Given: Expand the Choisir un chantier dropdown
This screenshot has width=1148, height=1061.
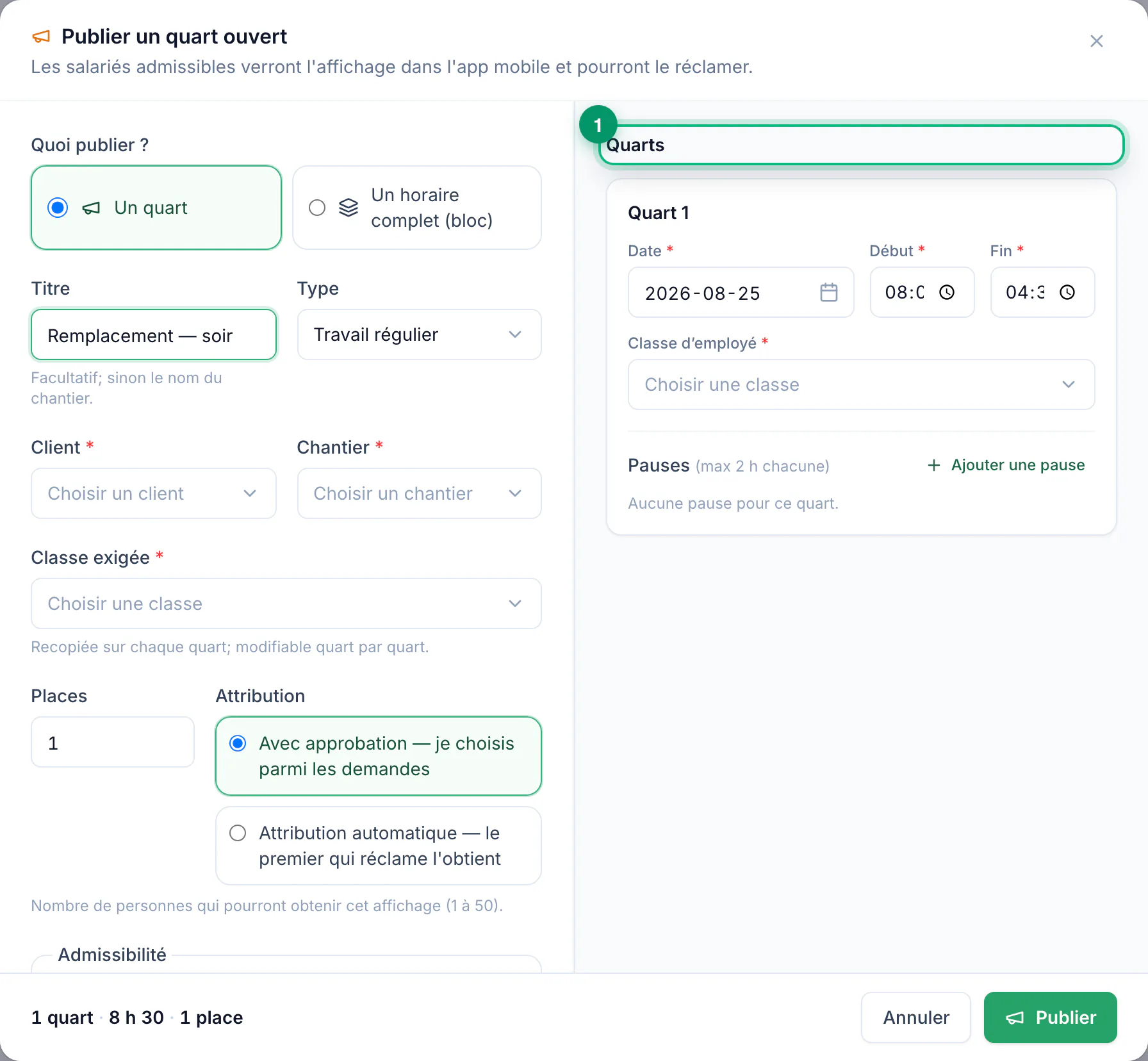Looking at the screenshot, I should pyautogui.click(x=419, y=493).
